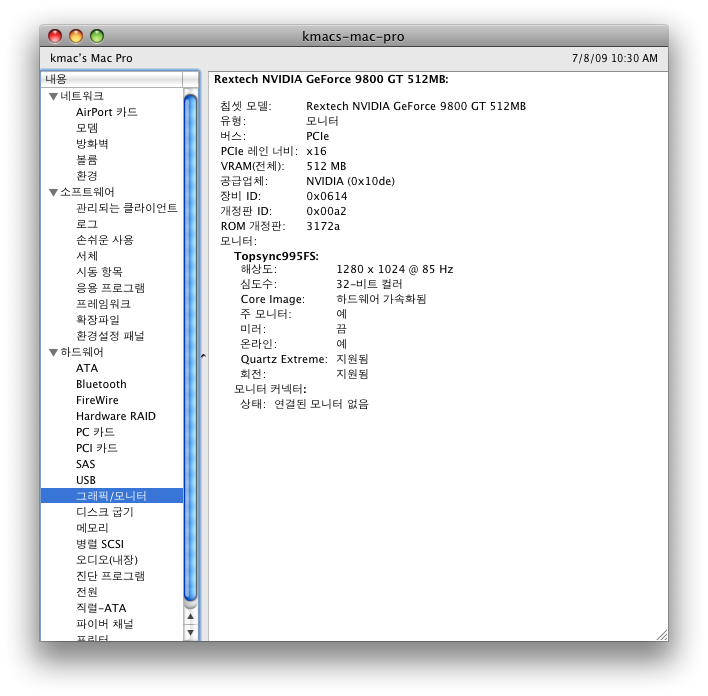
Task: Select 메모리 in sidebar
Action: [x=92, y=528]
